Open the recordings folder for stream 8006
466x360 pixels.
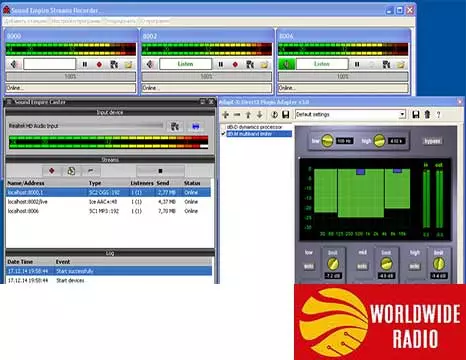click(x=400, y=64)
